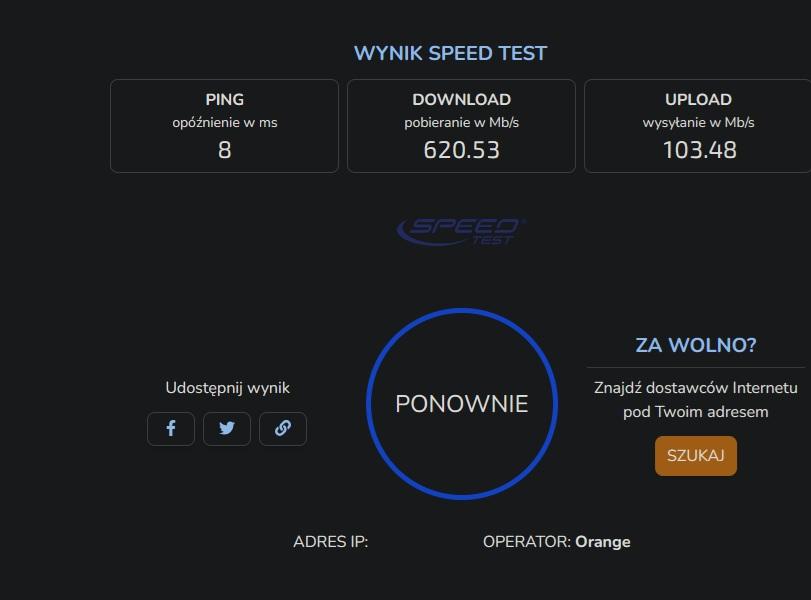Click the pobieranie w Mb/s subtitle
Viewport: 811px width, 600px height.
[x=461, y=123]
